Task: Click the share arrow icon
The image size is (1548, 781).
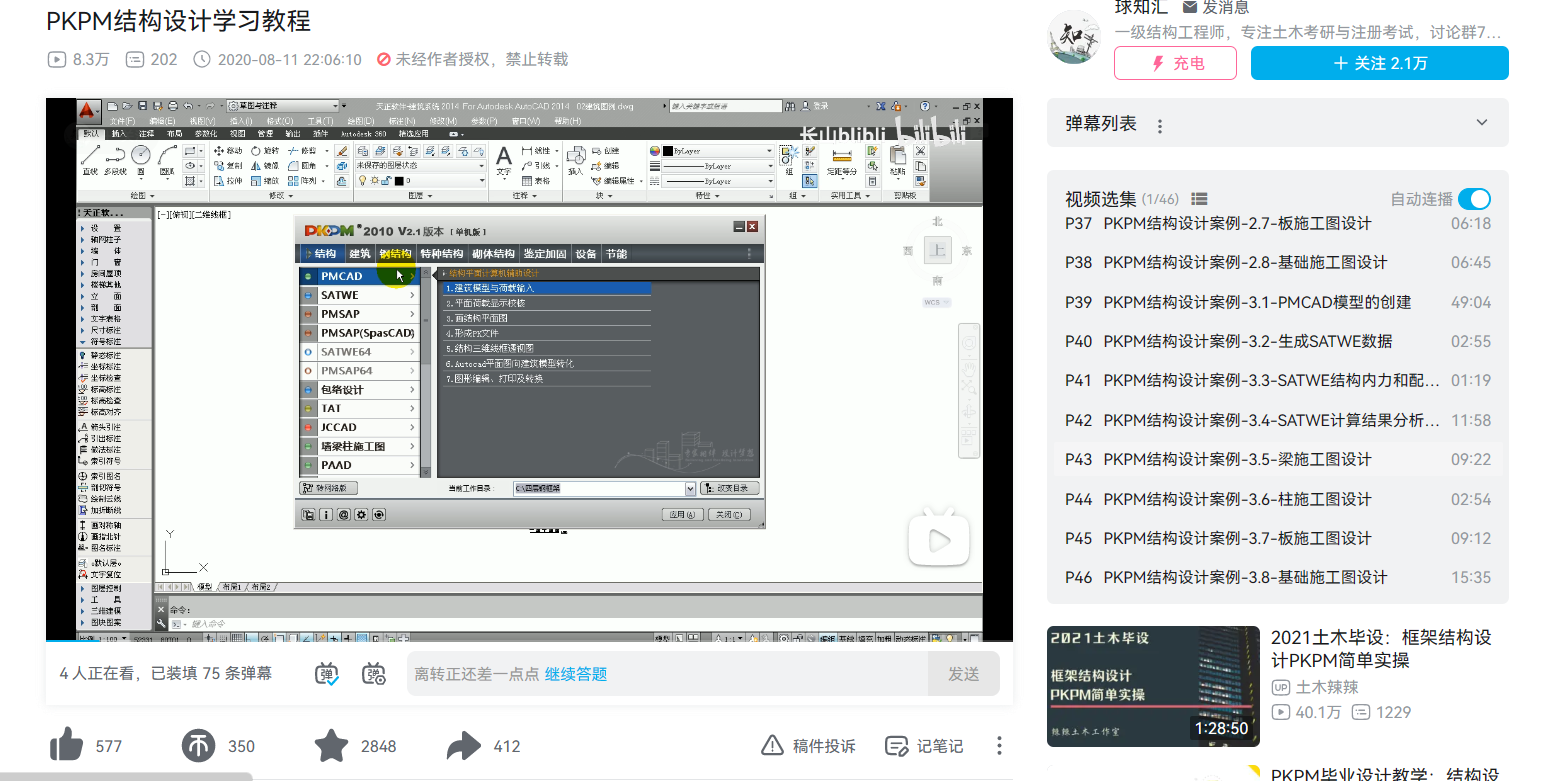Action: click(464, 746)
